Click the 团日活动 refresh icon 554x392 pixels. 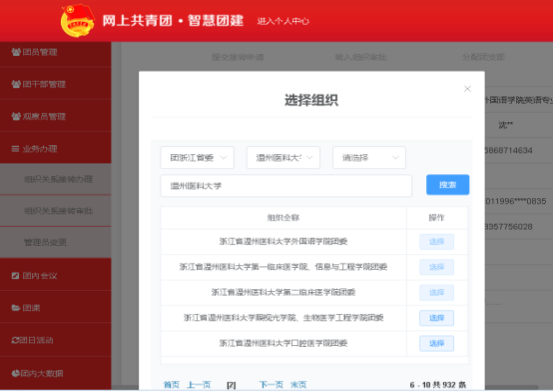[x=15, y=340]
